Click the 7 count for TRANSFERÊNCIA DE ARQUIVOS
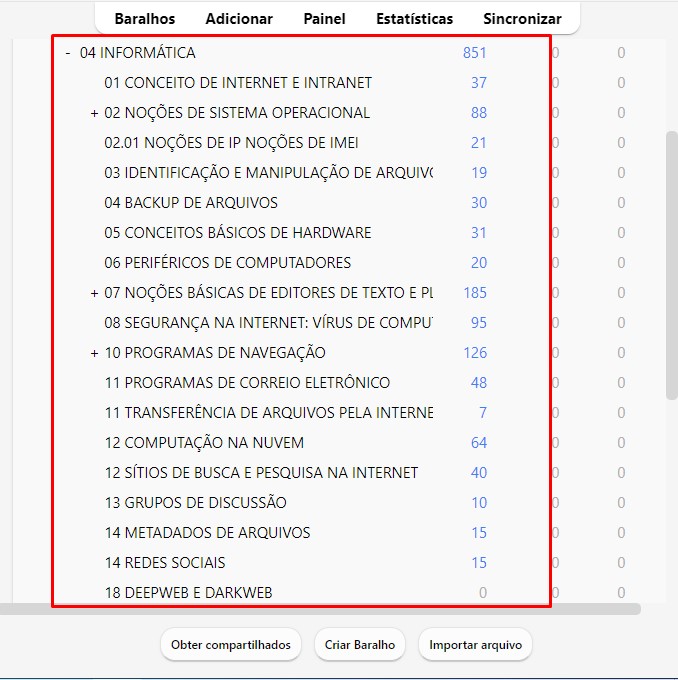 [x=483, y=412]
